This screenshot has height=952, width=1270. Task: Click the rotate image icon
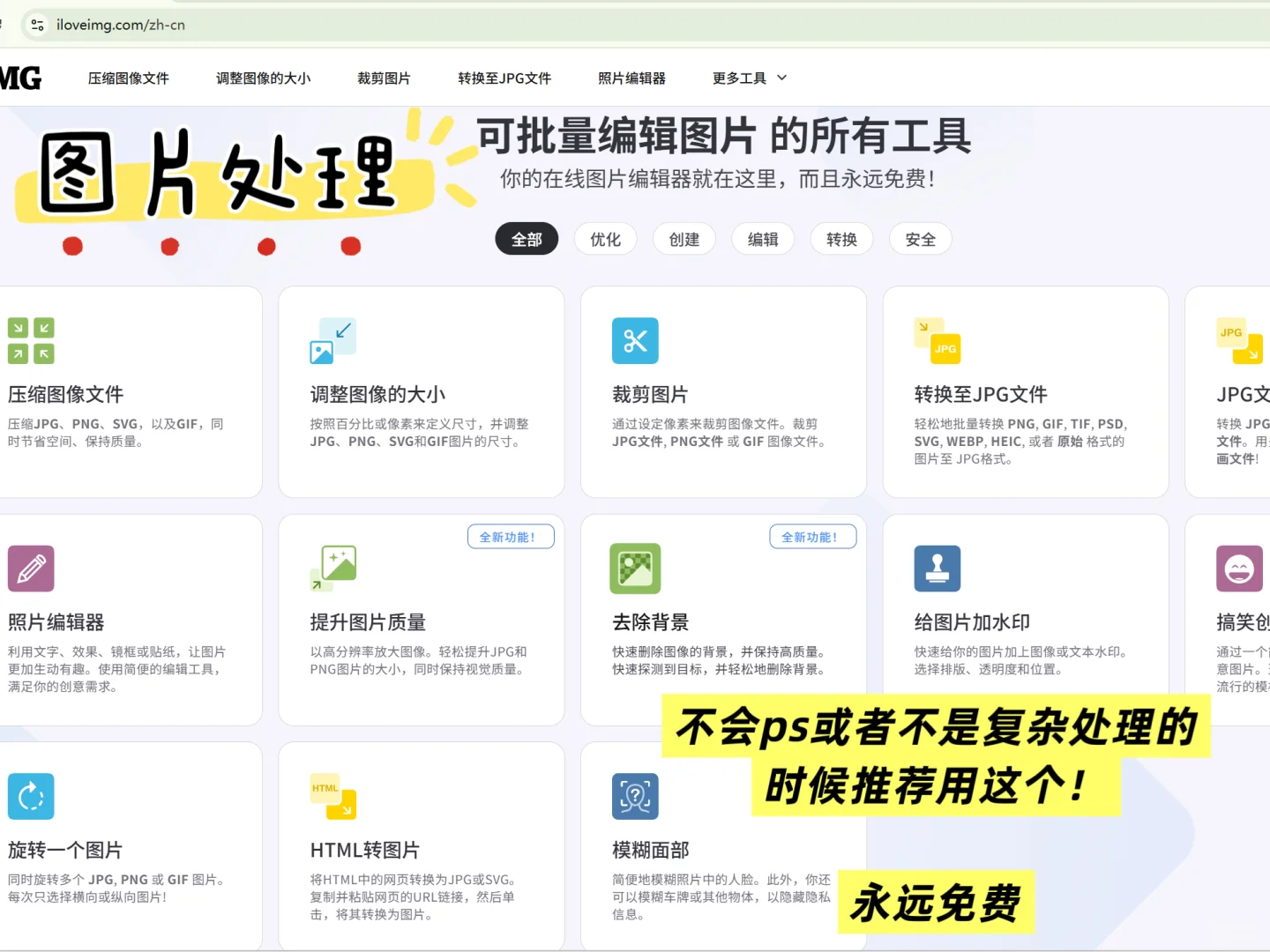(x=31, y=797)
